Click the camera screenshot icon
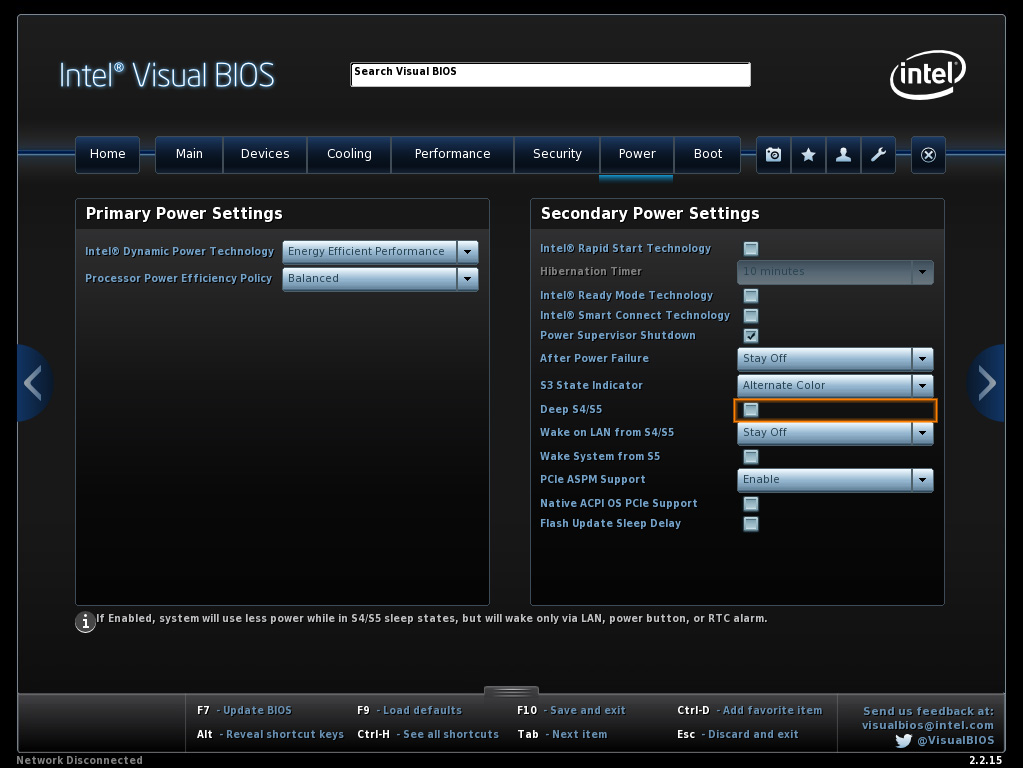The width and height of the screenshot is (1023, 768). (x=773, y=155)
